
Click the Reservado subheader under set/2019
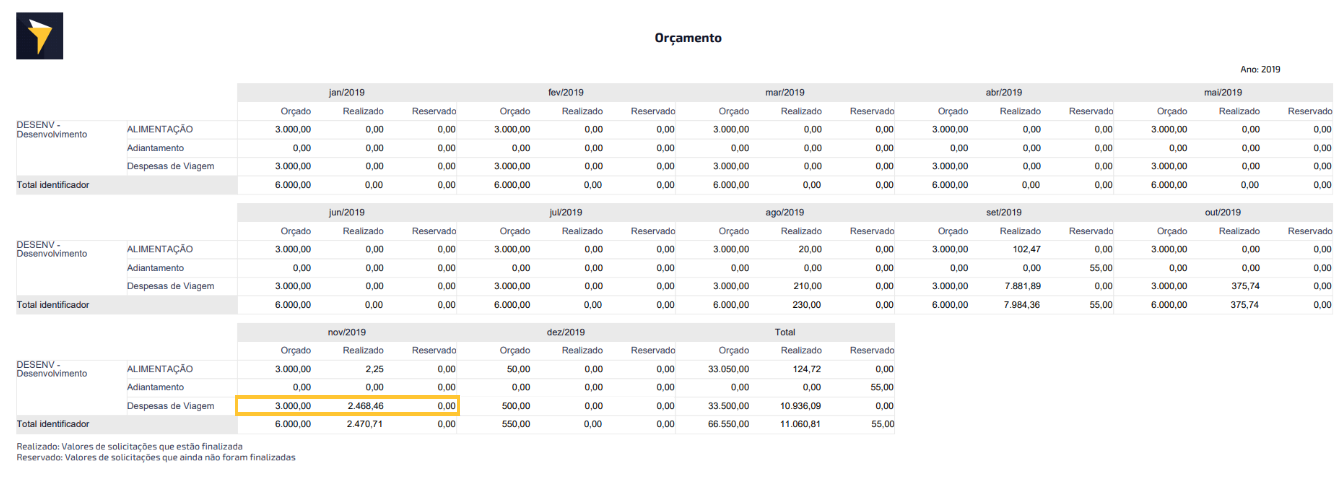(1091, 231)
